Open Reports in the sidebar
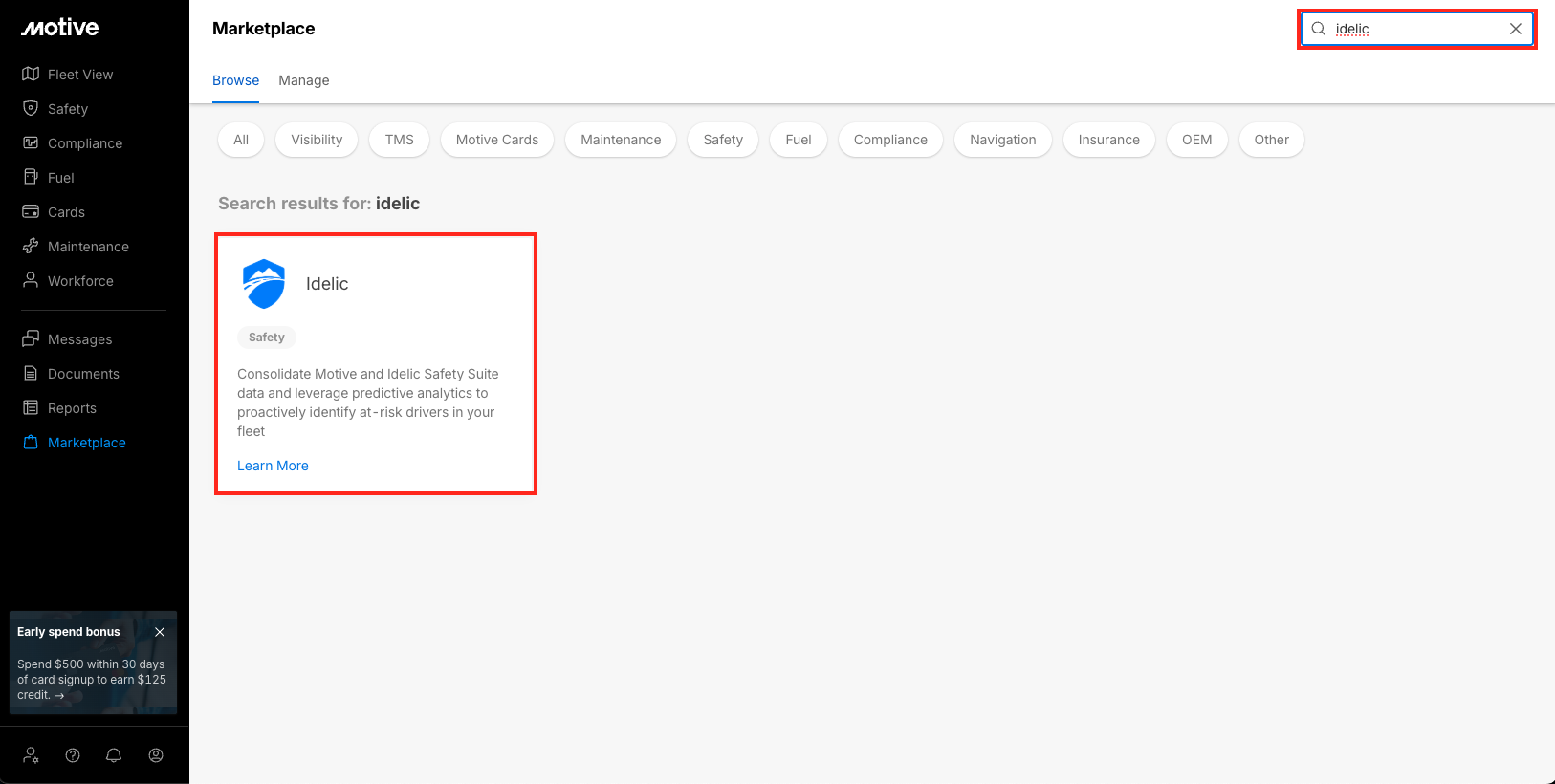This screenshot has height=784, width=1555. pyautogui.click(x=72, y=408)
